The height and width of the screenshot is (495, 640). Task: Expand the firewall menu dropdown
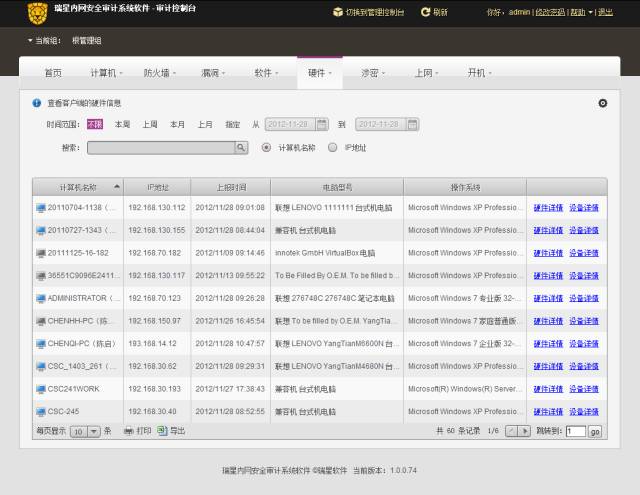[x=160, y=73]
